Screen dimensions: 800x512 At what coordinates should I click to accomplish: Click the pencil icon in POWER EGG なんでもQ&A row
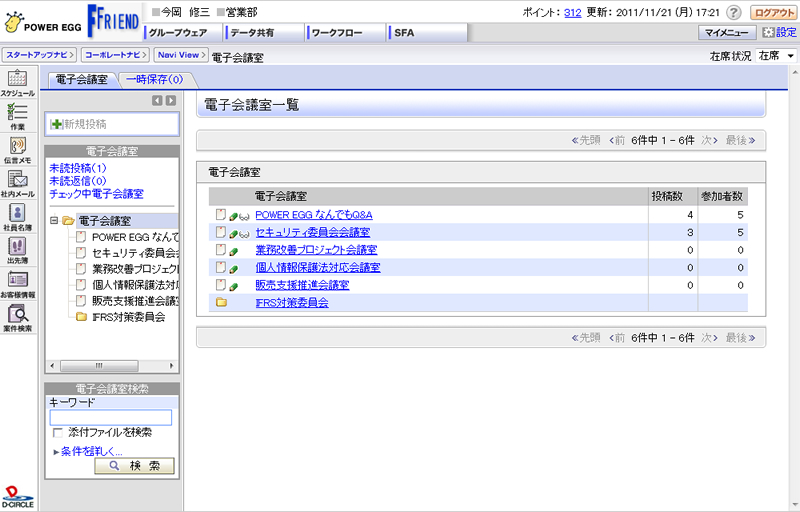tap(234, 216)
